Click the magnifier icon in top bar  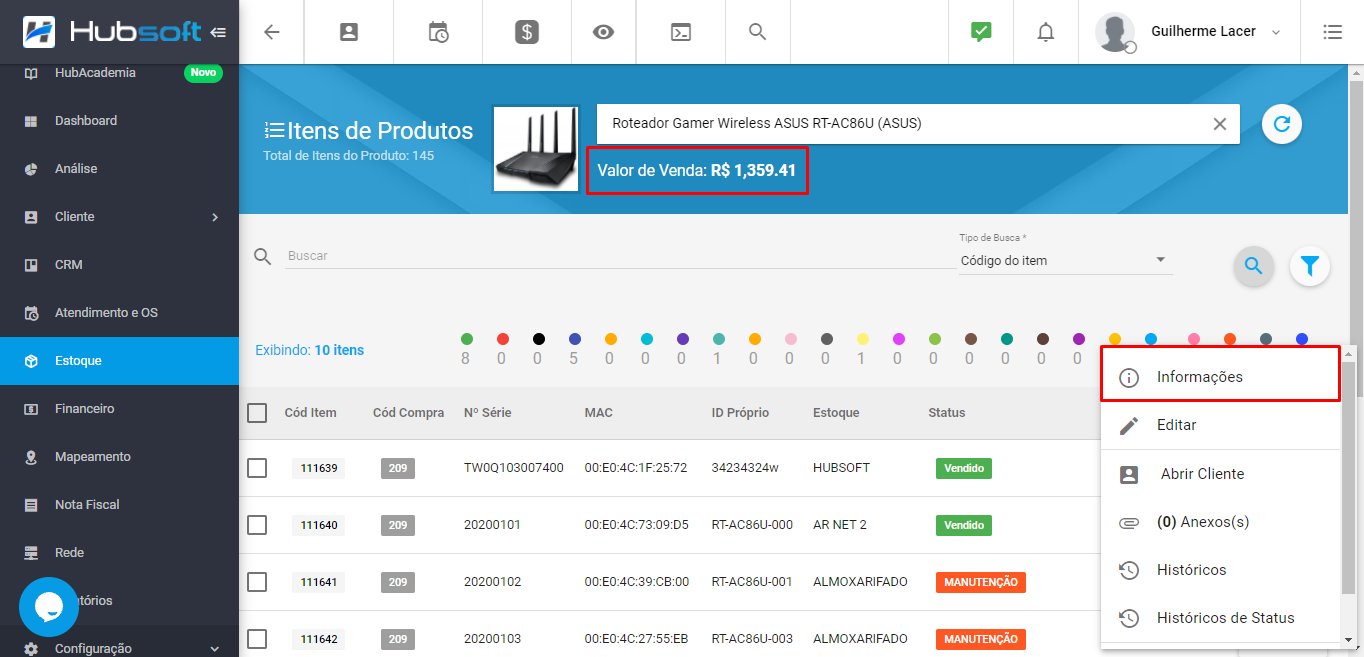coord(757,32)
